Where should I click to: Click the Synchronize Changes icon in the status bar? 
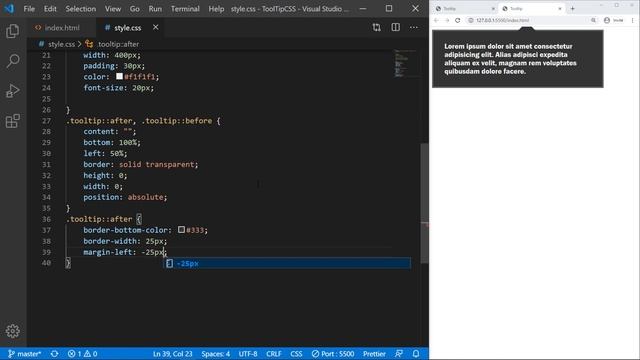(54, 354)
